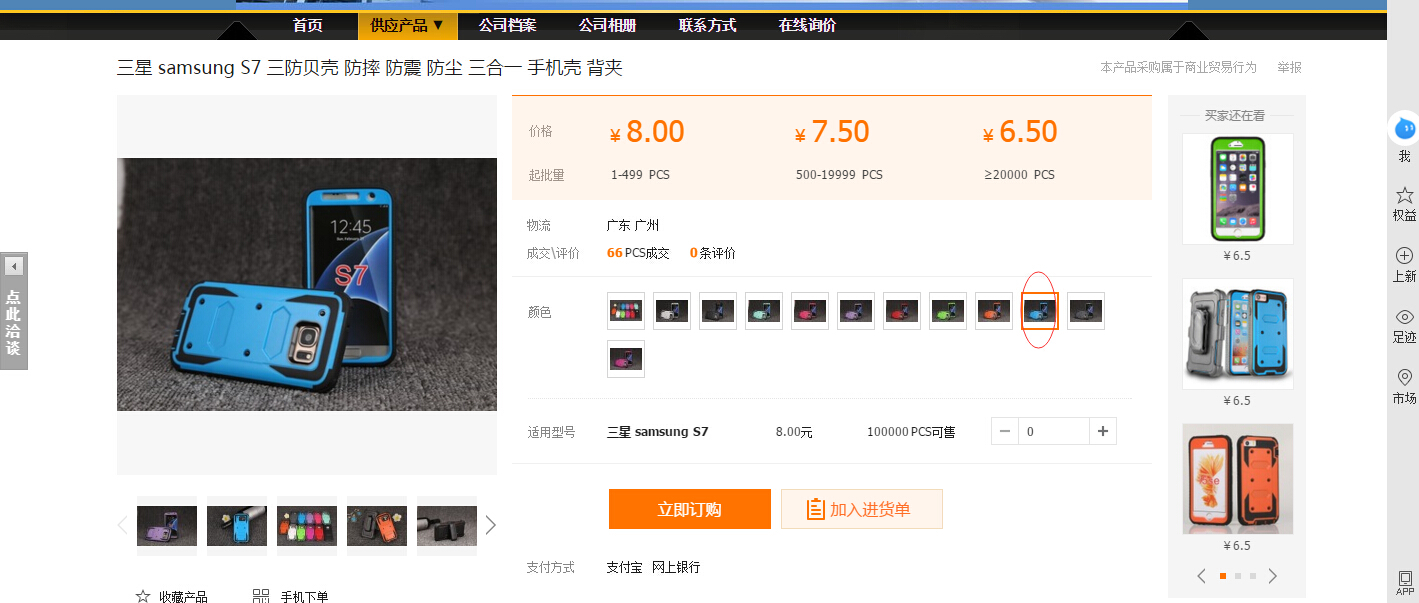
Task: Decrease quantity with the minus button
Action: 1005,431
